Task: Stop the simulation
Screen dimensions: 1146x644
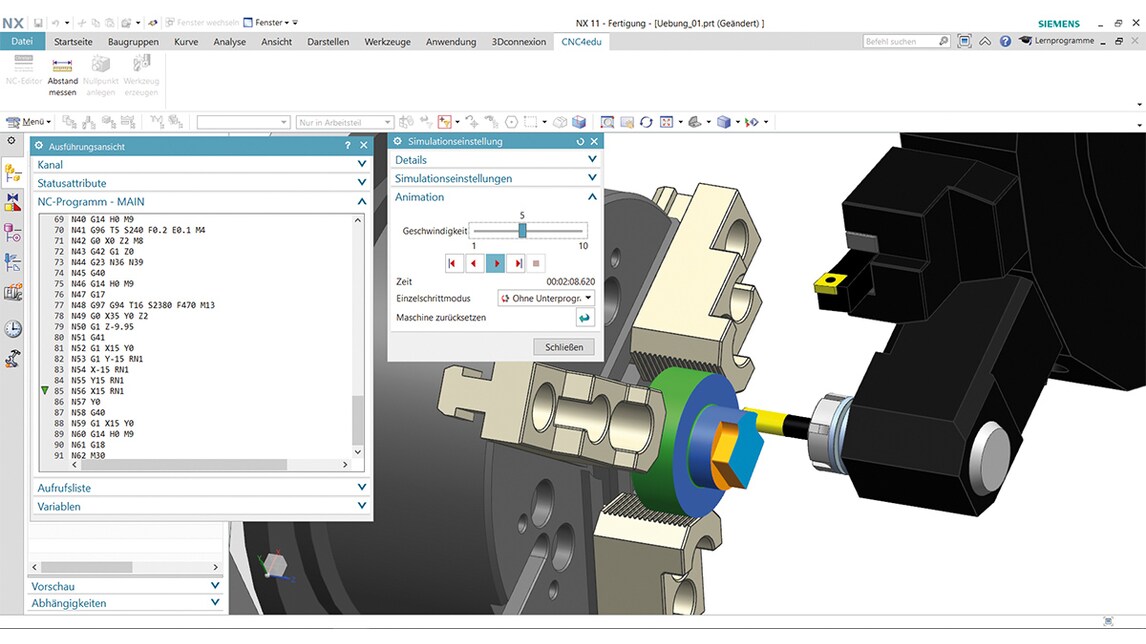Action: point(536,263)
